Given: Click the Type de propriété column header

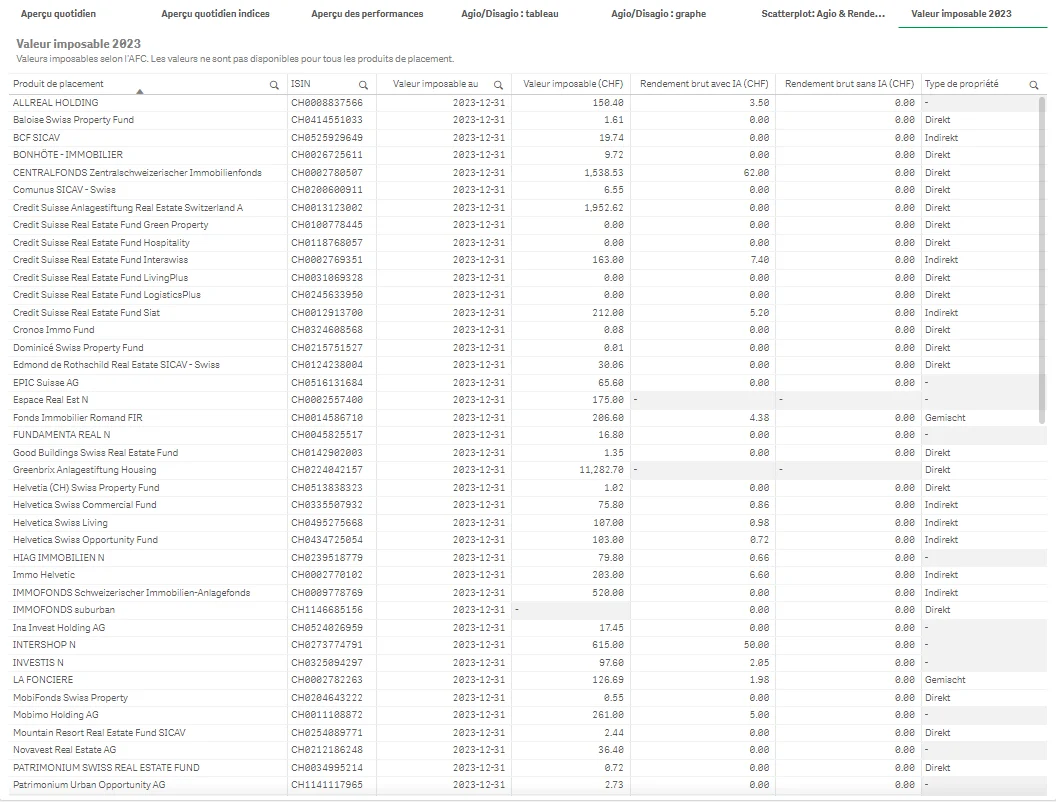Looking at the screenshot, I should (x=961, y=84).
